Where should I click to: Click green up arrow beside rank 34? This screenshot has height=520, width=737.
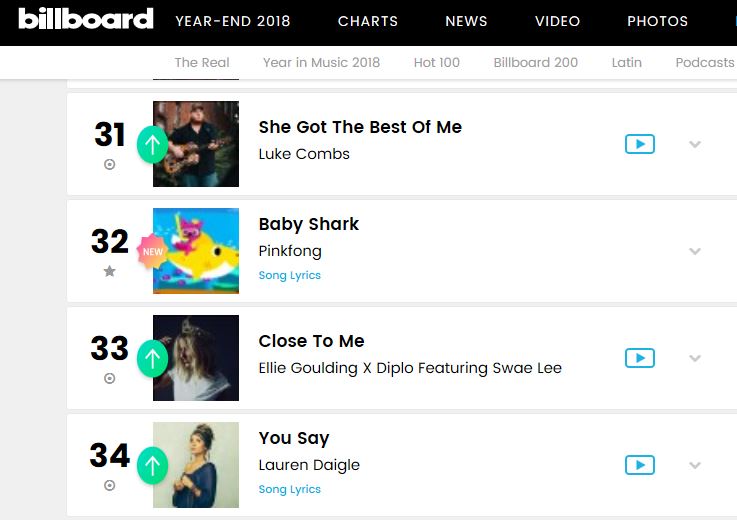coord(152,465)
